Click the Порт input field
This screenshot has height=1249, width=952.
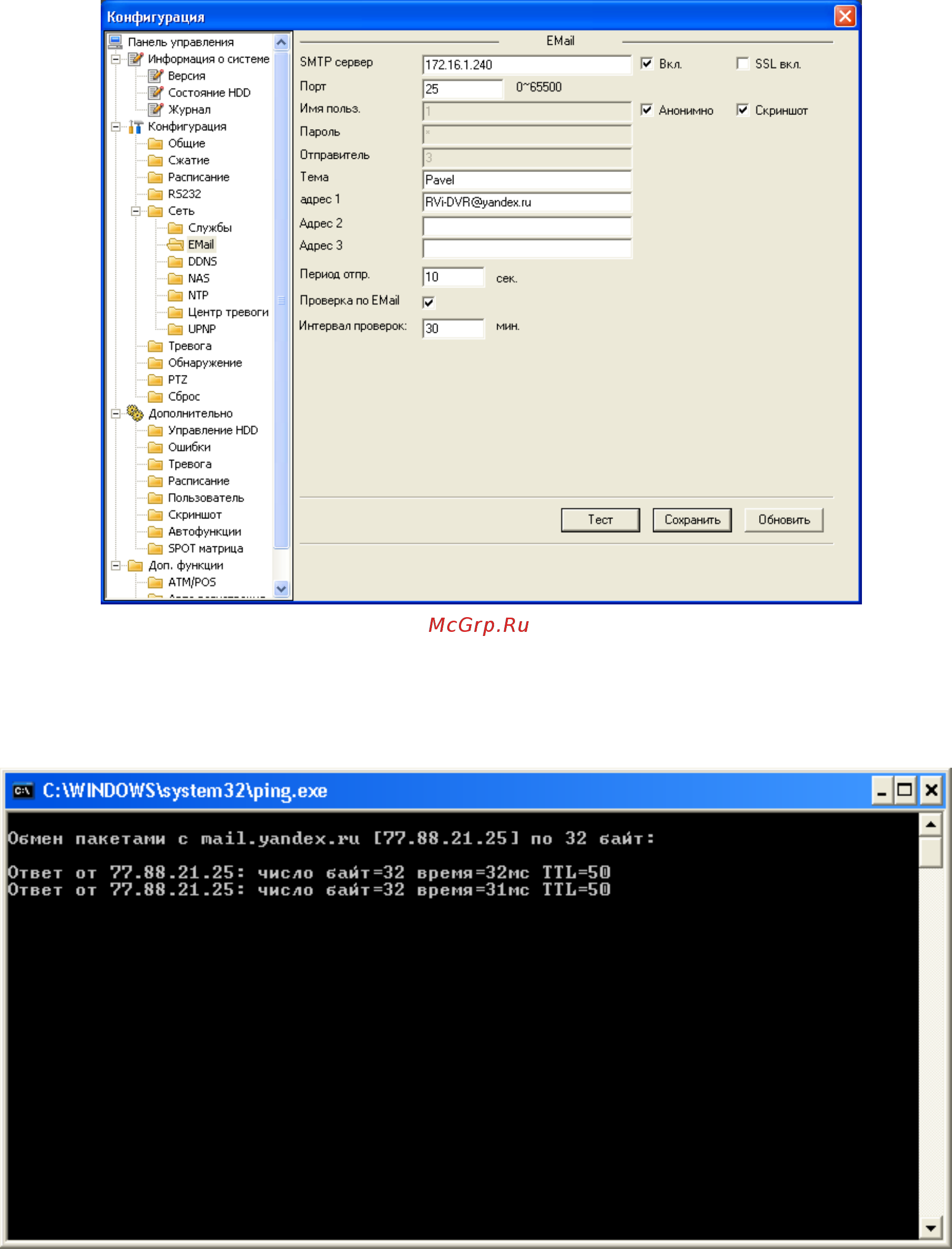[463, 89]
